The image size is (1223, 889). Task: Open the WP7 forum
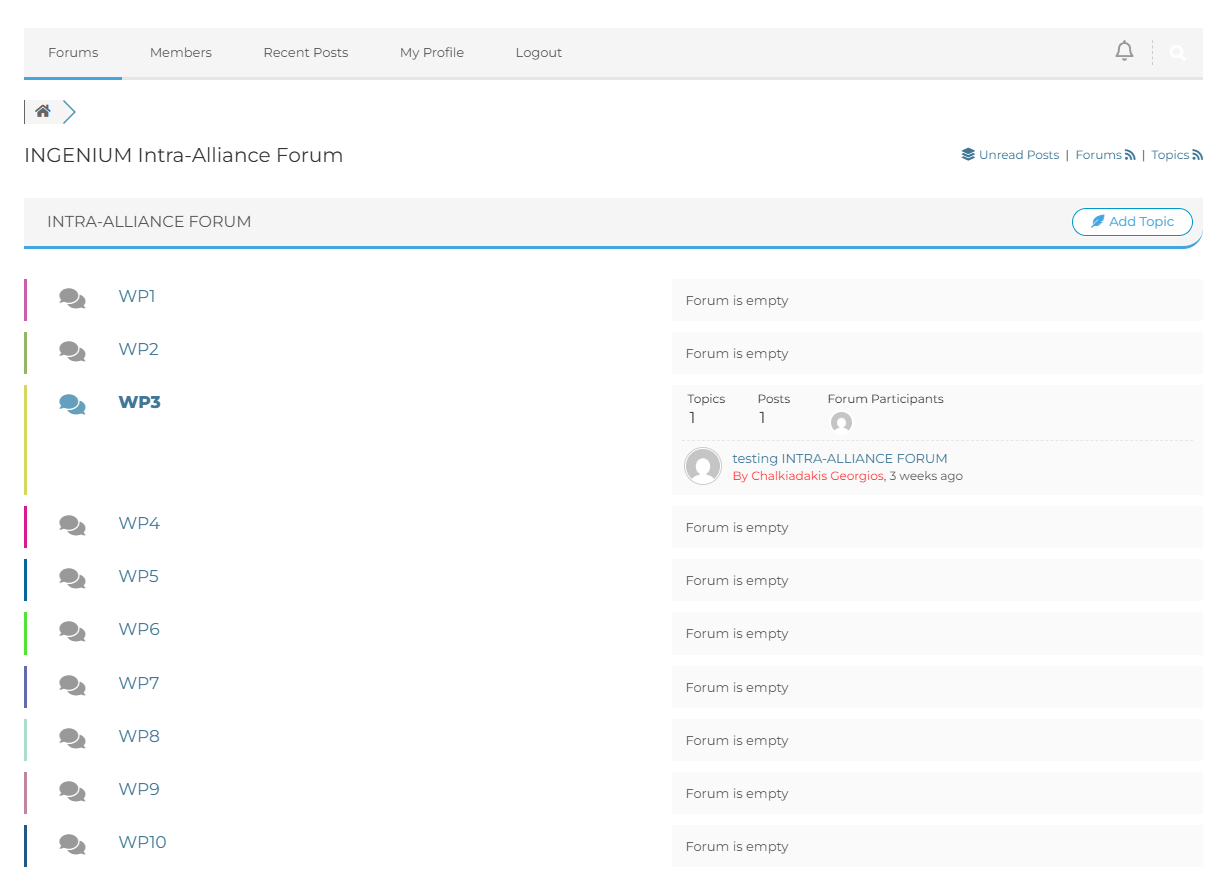pos(139,683)
